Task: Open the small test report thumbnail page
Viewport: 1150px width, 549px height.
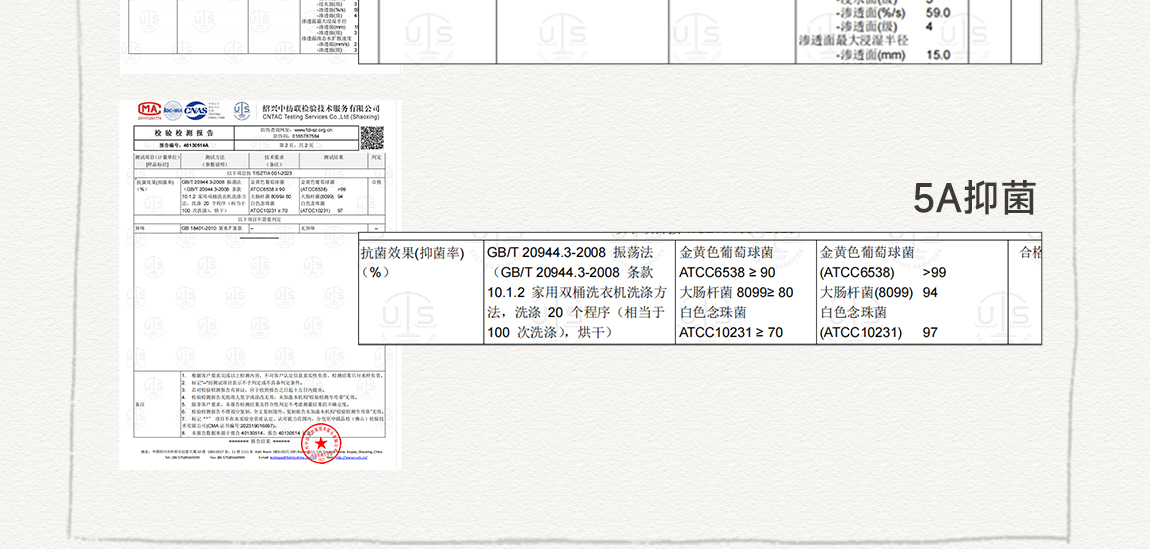Action: [261, 284]
